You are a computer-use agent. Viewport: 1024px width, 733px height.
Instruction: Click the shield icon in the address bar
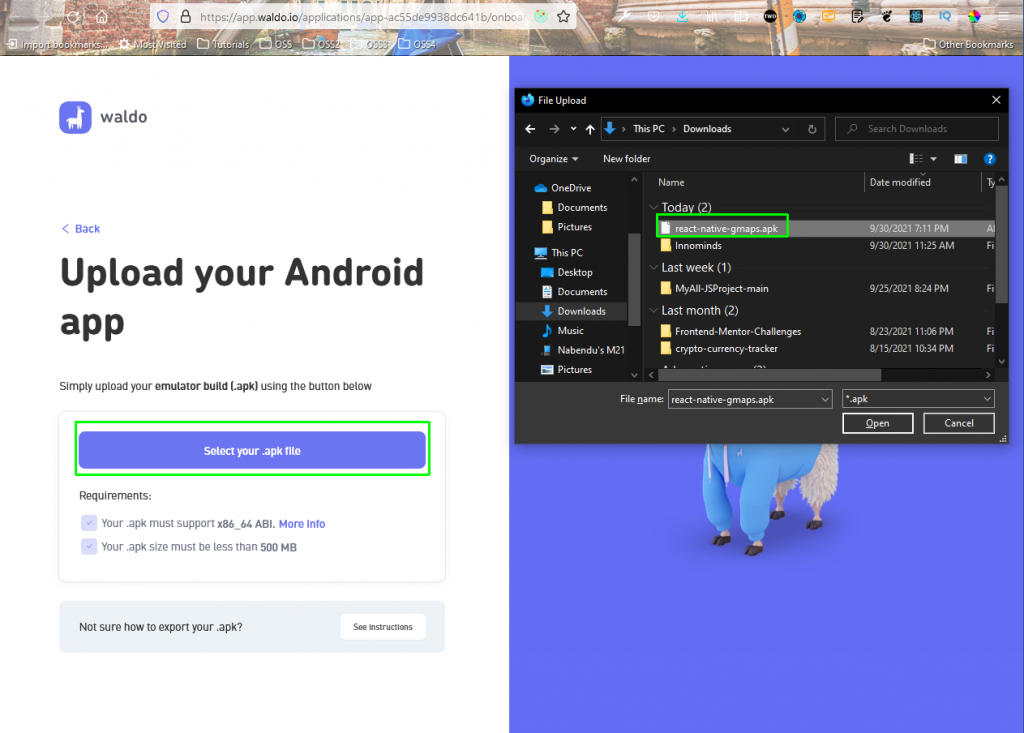161,17
